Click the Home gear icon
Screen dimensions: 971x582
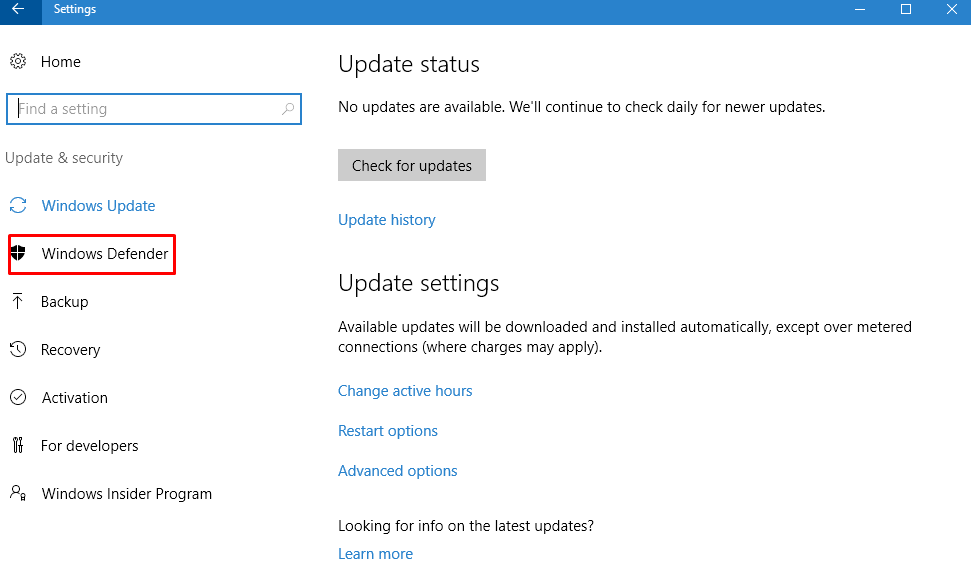[x=18, y=62]
